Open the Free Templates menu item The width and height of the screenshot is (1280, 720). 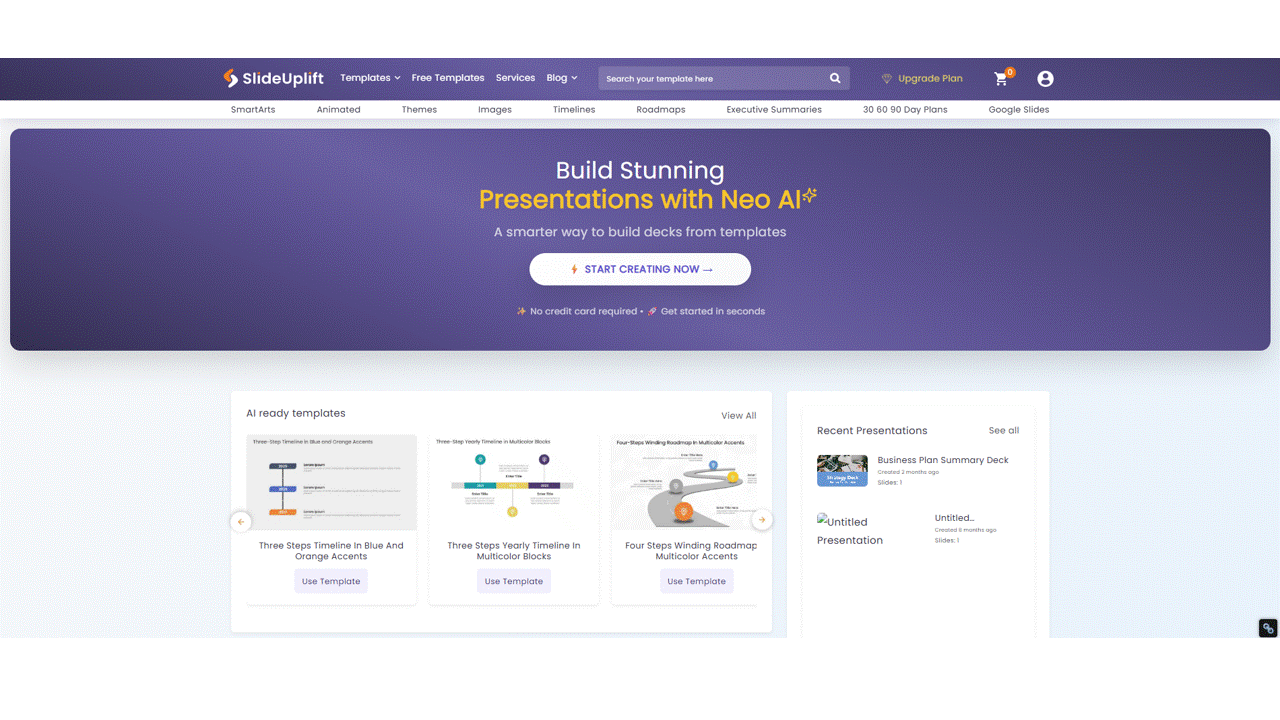click(x=448, y=78)
